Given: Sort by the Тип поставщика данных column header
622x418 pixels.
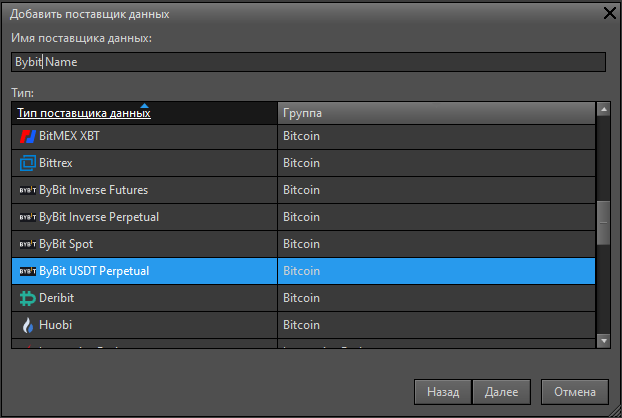Looking at the screenshot, I should point(84,113).
